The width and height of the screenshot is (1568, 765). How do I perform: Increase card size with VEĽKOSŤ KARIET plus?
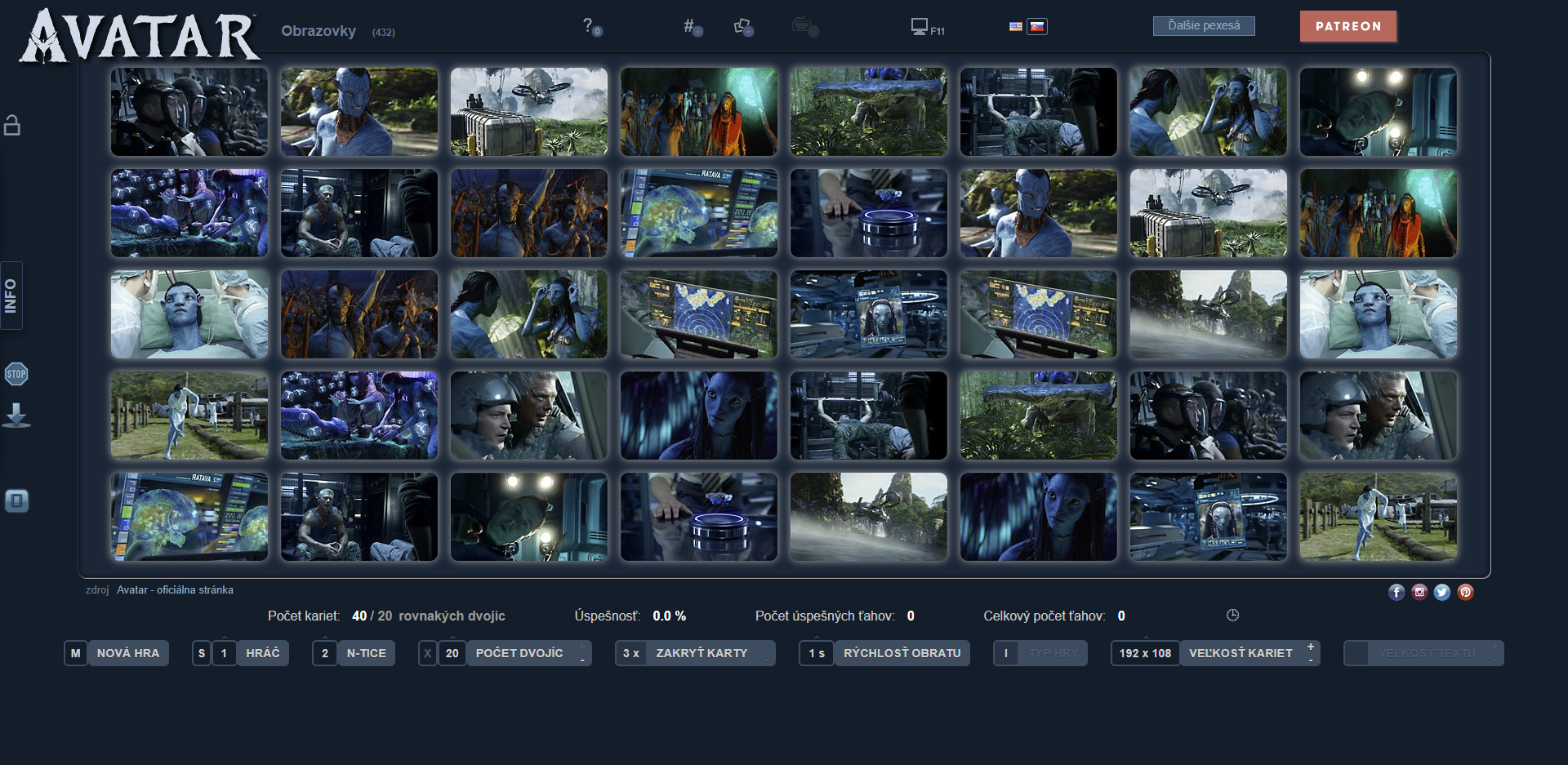pos(1311,647)
